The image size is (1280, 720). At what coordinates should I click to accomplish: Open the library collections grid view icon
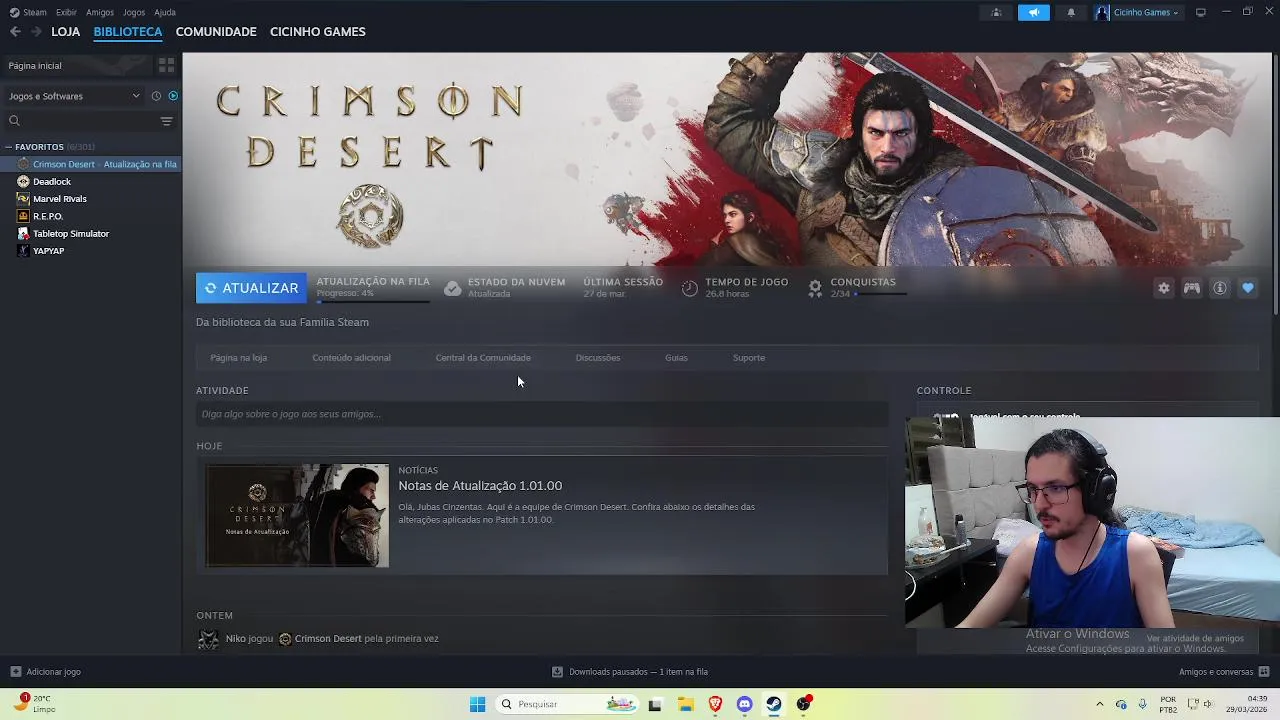(166, 65)
